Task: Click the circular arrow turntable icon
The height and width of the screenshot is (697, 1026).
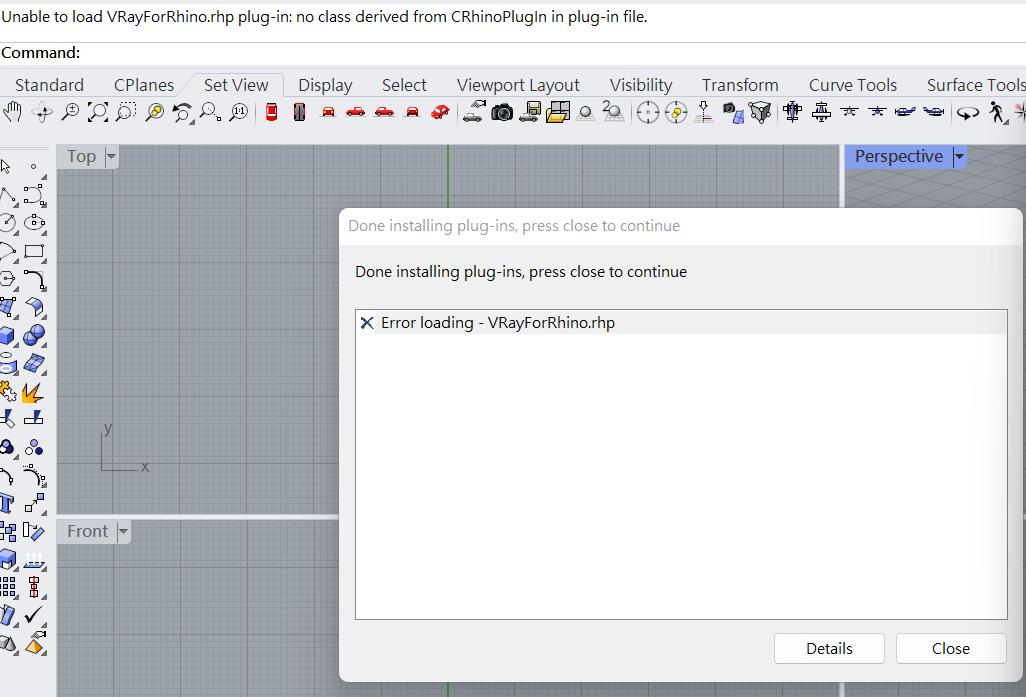Action: click(x=967, y=113)
